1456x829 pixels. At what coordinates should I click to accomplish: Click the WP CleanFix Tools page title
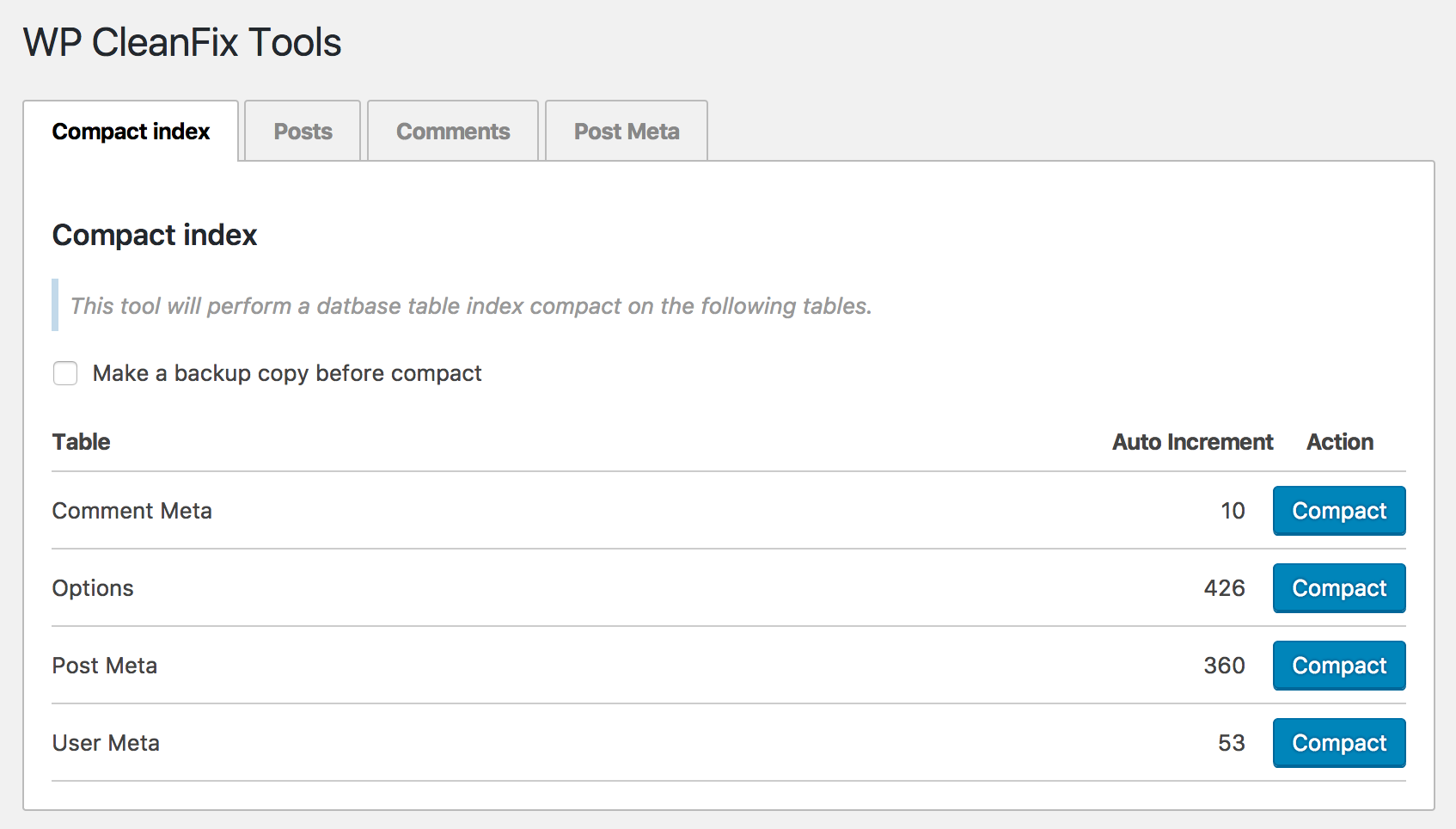182,42
